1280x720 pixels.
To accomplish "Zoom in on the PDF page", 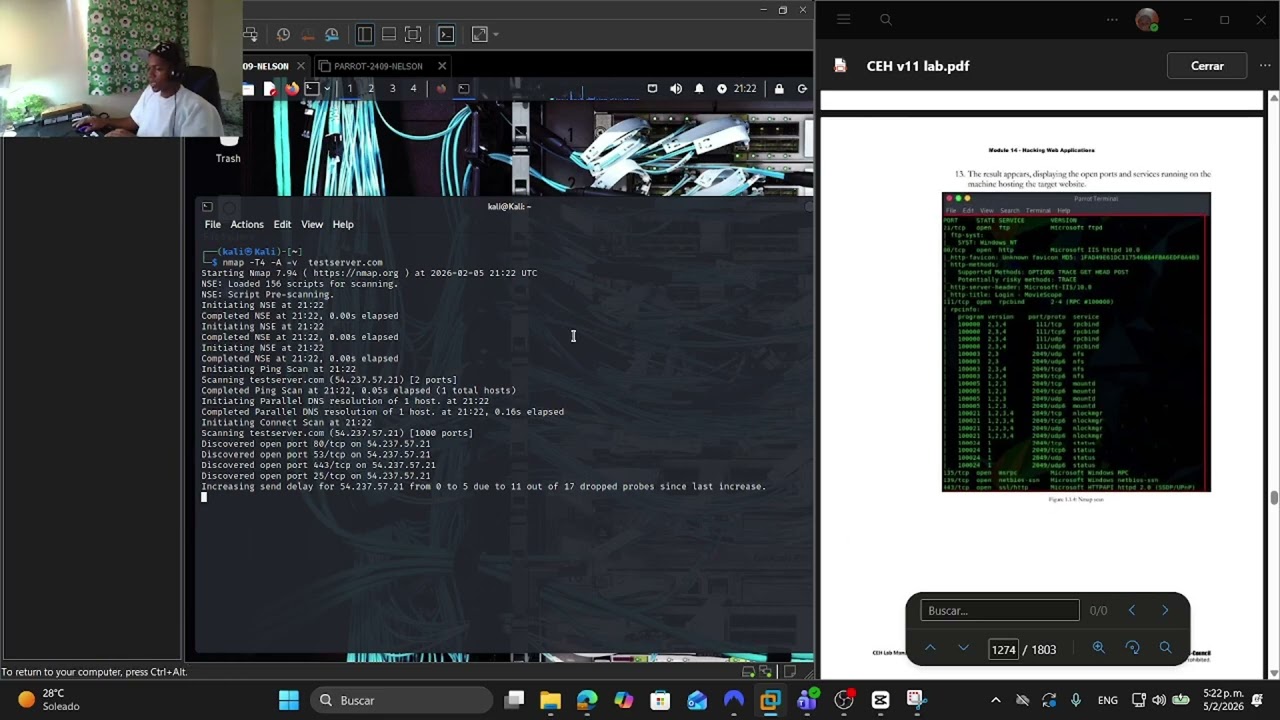I will tap(1099, 648).
